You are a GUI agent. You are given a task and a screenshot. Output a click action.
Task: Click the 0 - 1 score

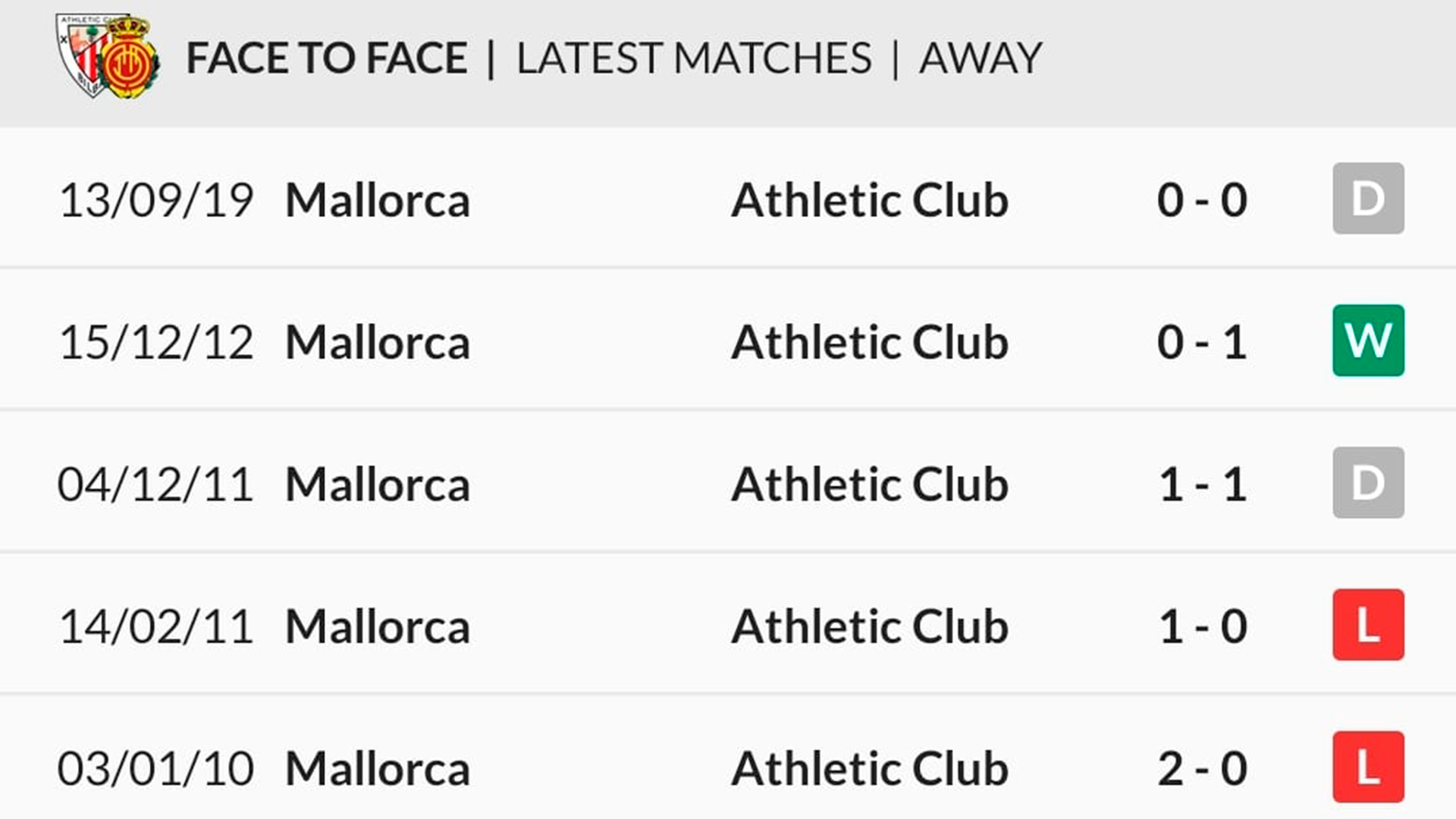point(1202,342)
